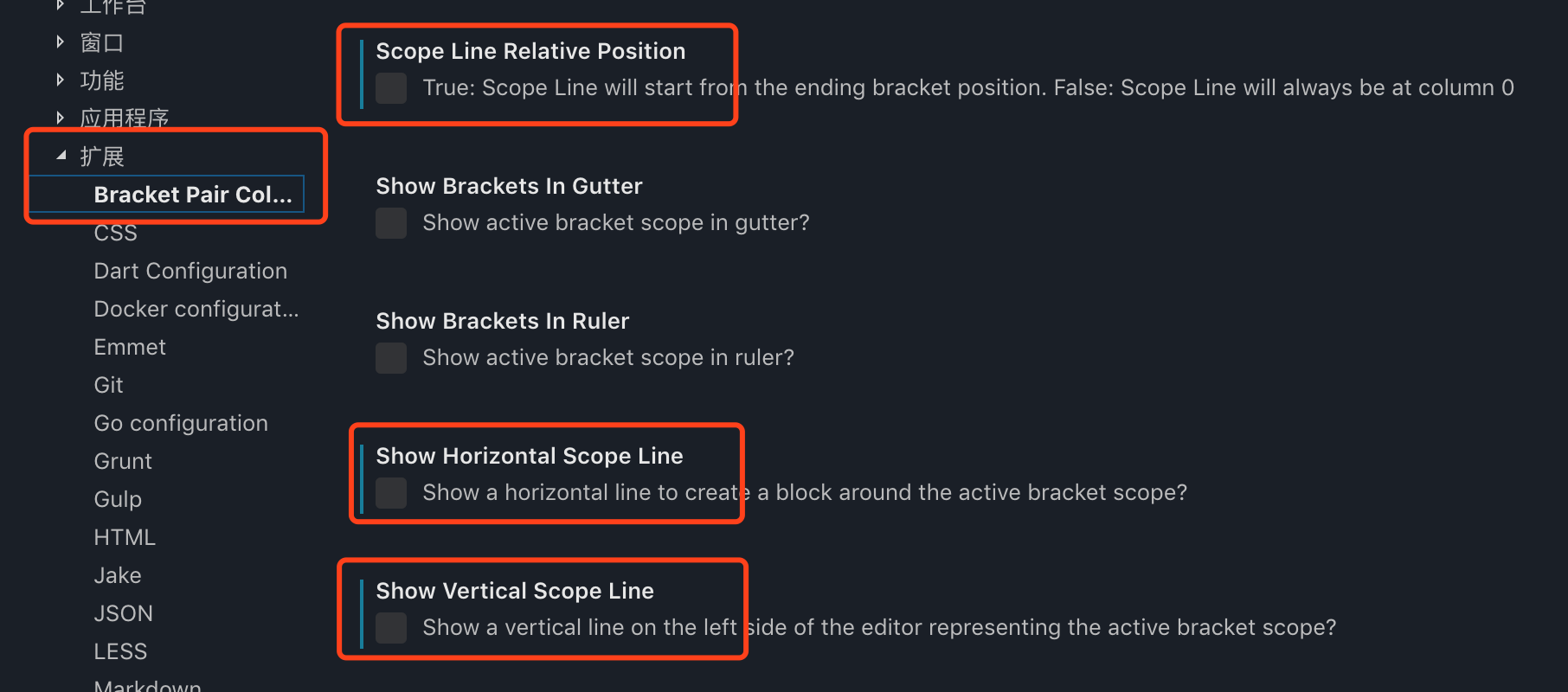Screen dimensions: 1568x692
Task: Expand the 应用程序 settings group
Action: coord(61,118)
